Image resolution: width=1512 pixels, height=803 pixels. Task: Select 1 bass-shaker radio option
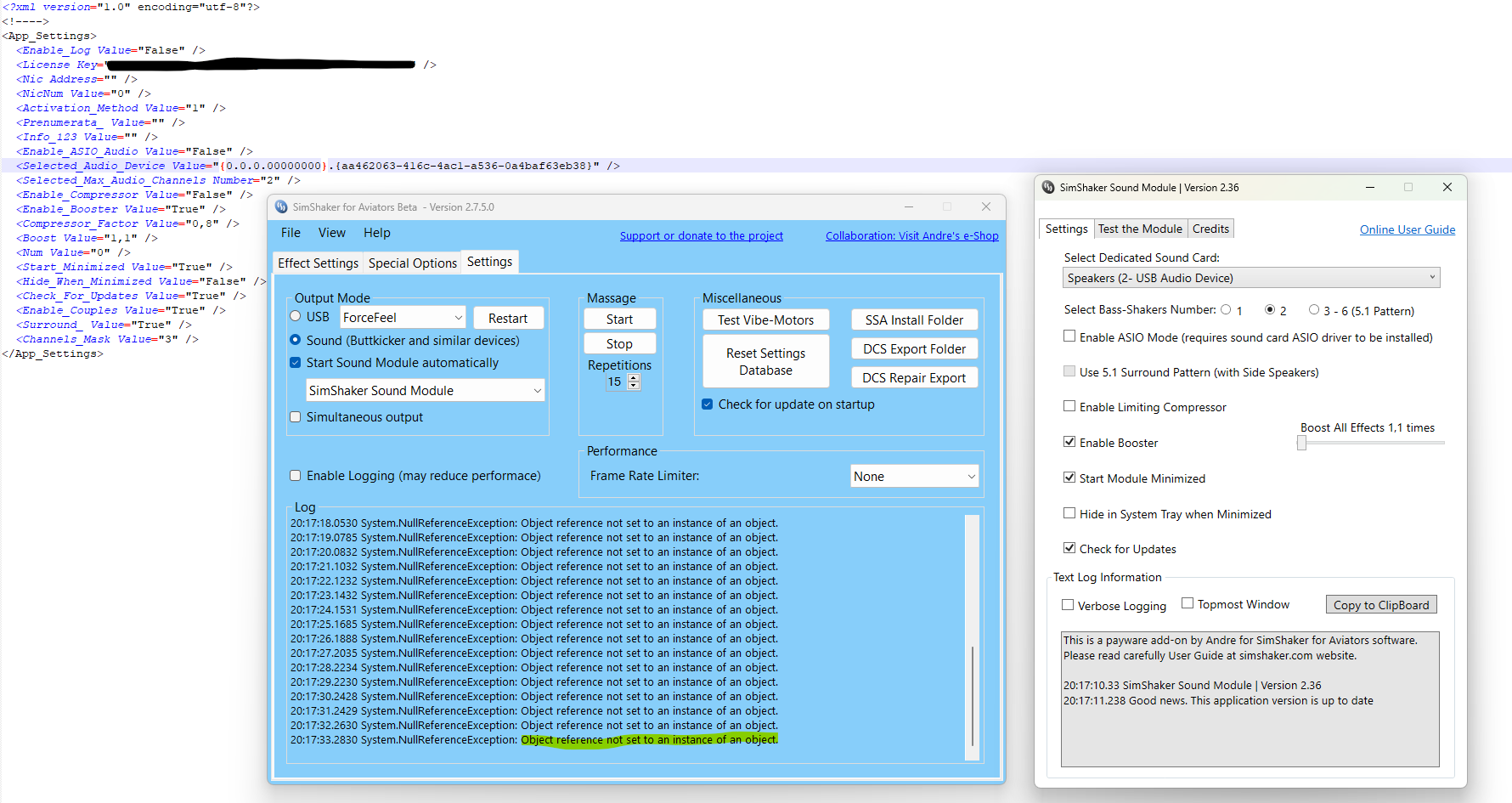(1226, 310)
